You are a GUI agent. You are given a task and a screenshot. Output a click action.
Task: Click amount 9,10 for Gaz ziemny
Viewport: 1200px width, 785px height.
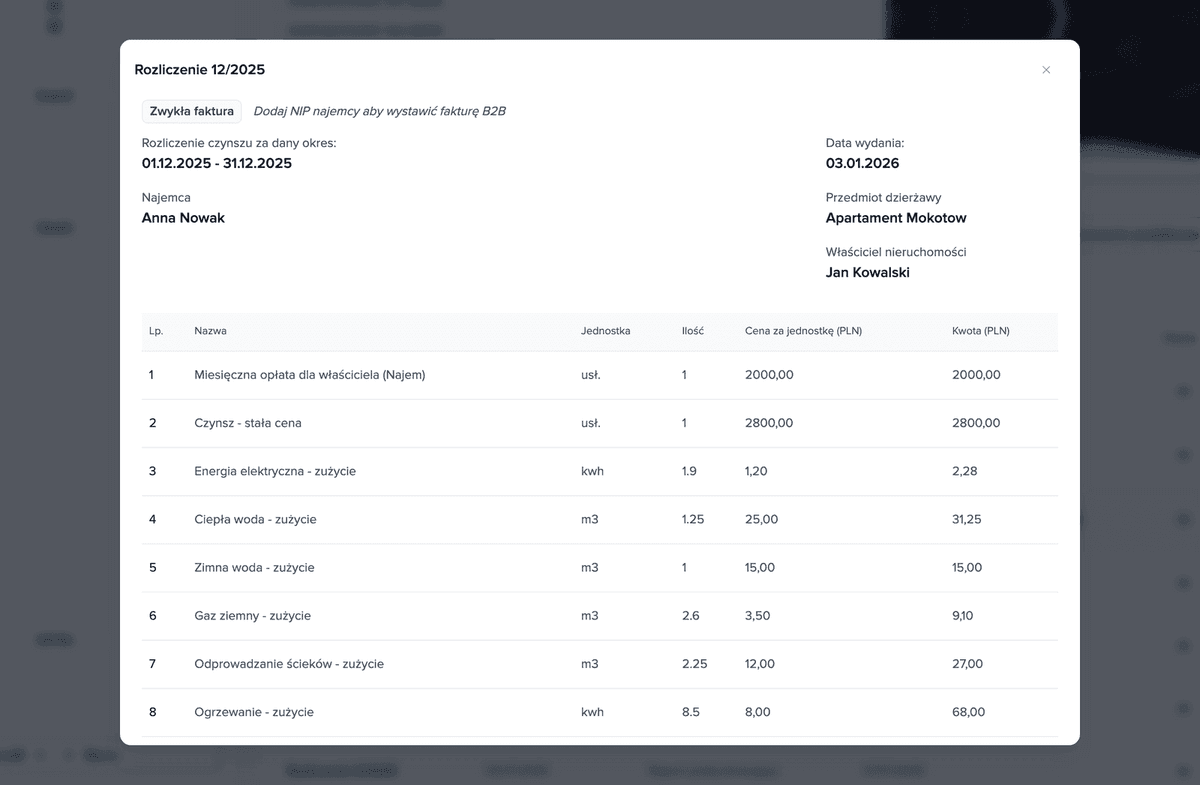963,615
